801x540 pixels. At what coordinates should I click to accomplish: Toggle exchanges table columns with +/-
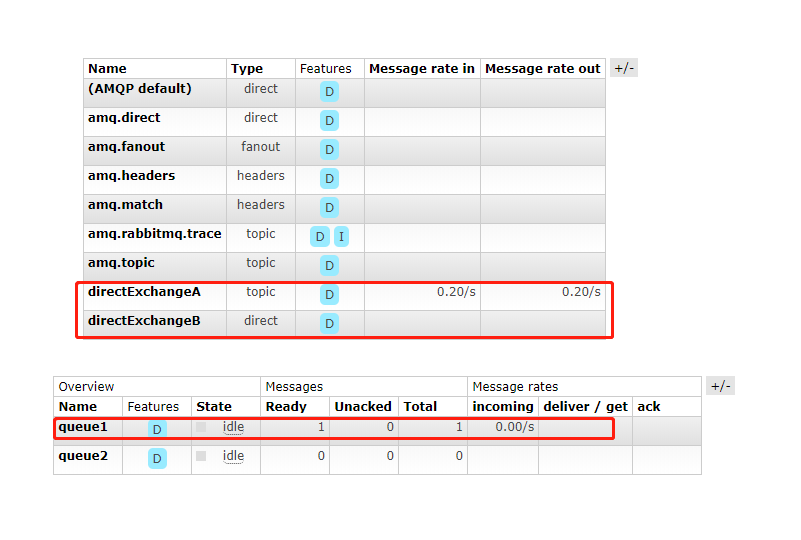click(x=624, y=68)
